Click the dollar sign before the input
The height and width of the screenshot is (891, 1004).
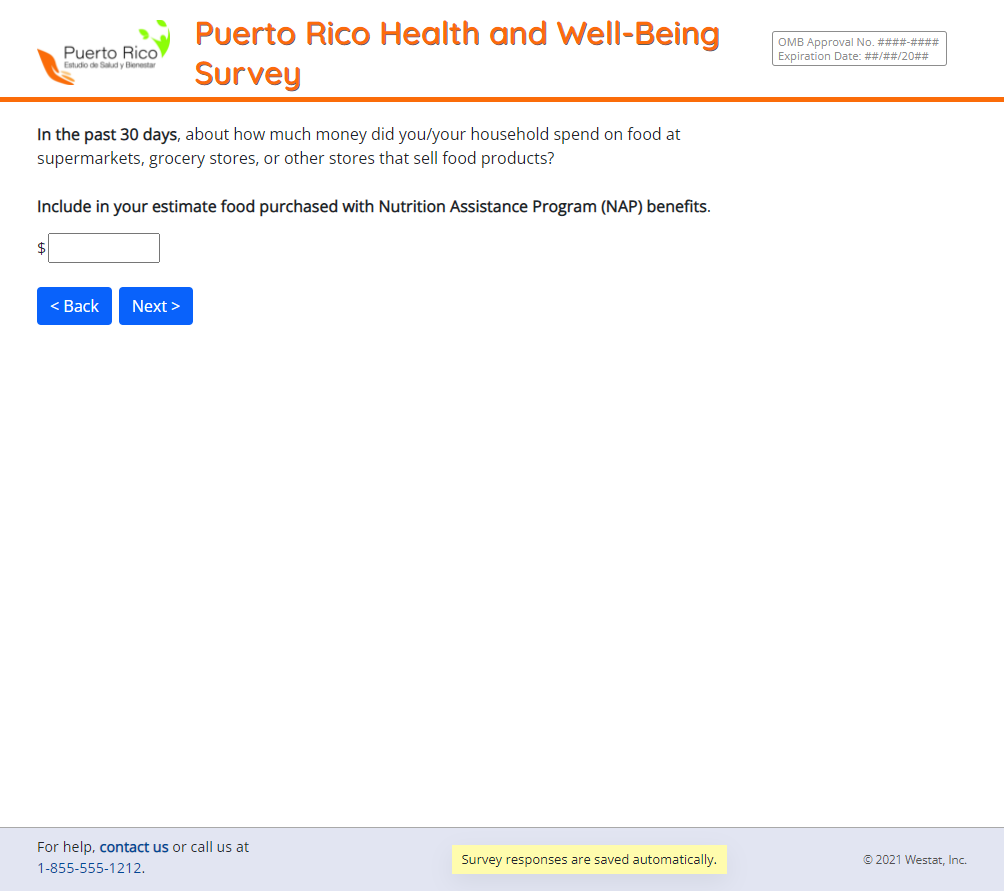coord(42,248)
